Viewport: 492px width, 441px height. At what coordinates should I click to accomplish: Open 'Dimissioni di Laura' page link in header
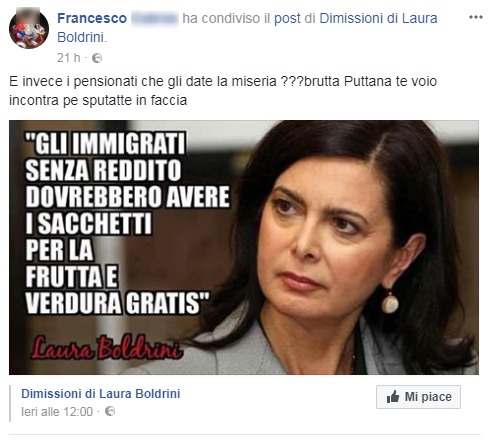(x=378, y=18)
